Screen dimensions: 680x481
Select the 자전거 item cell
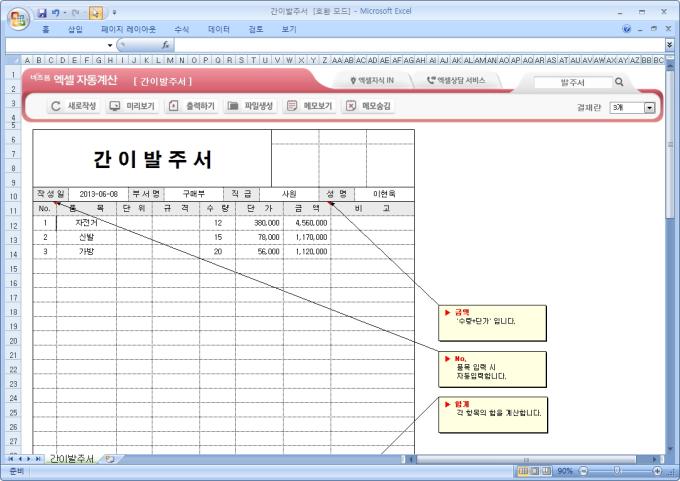pos(86,223)
